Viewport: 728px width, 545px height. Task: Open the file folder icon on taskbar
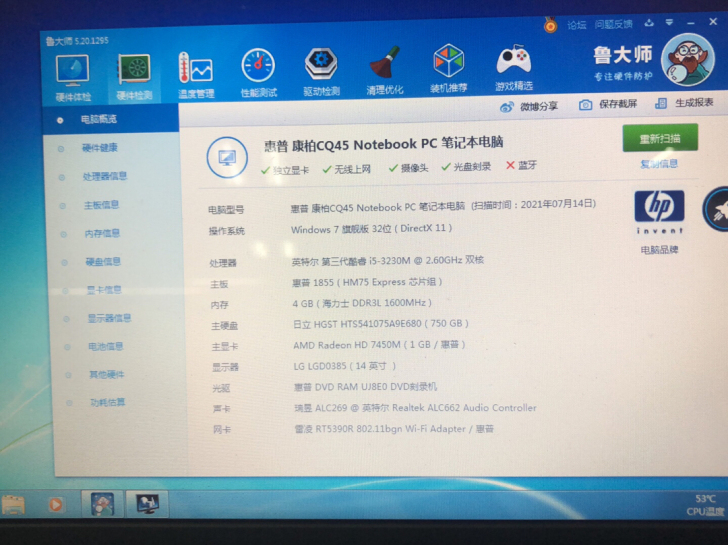click(x=13, y=505)
